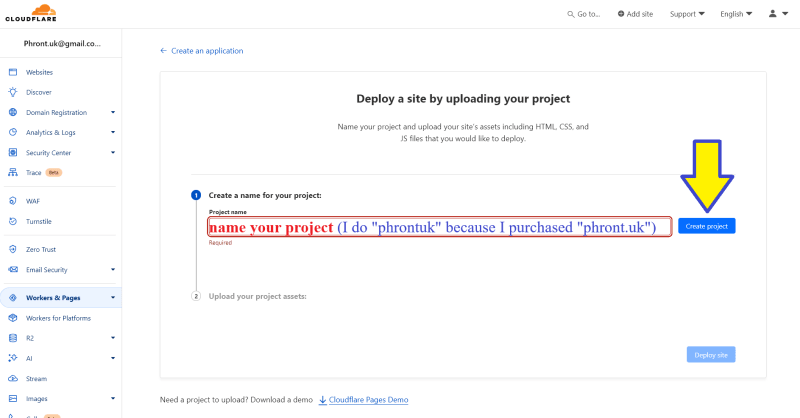The image size is (800, 418).
Task: Open the WAF menu item label
Action: point(33,201)
